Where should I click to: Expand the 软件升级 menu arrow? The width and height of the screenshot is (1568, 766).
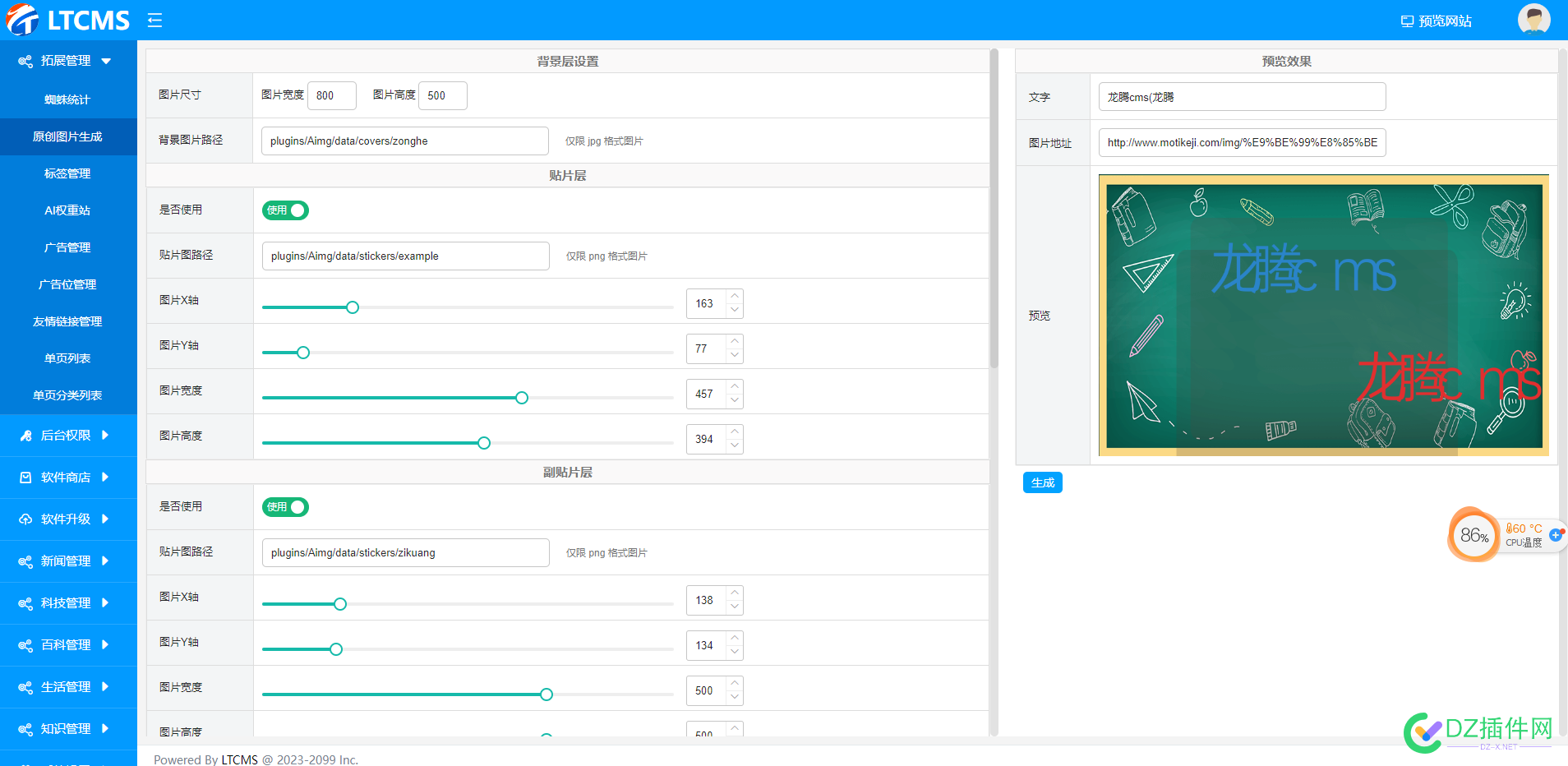(105, 519)
